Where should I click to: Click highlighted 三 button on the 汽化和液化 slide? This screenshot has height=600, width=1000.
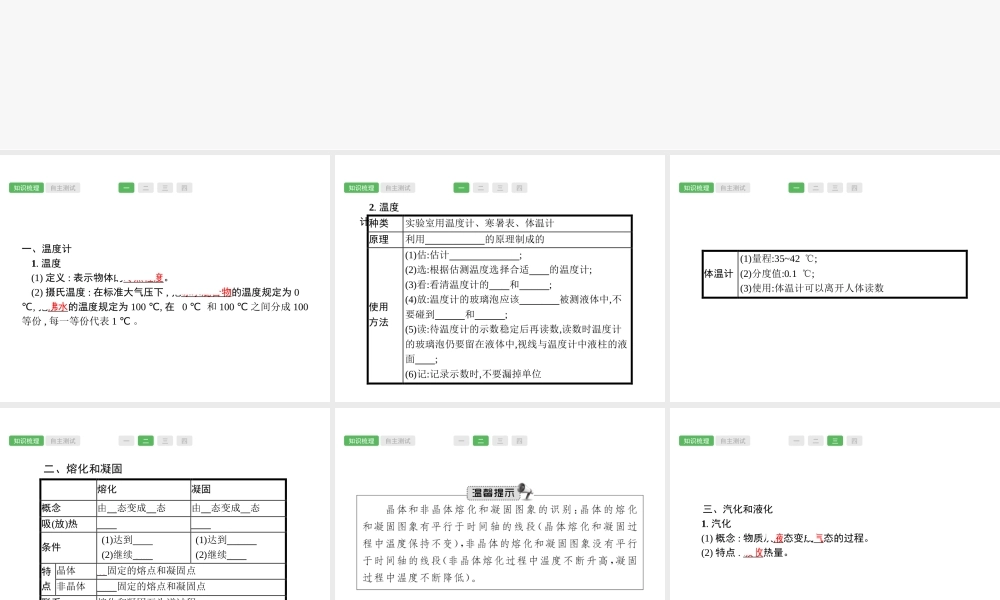(x=835, y=441)
